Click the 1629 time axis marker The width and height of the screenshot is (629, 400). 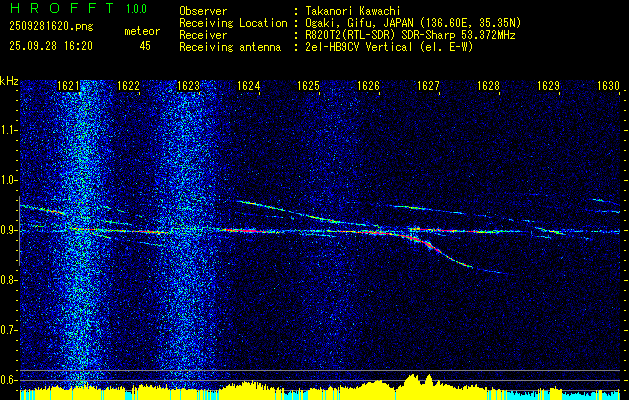pyautogui.click(x=548, y=86)
